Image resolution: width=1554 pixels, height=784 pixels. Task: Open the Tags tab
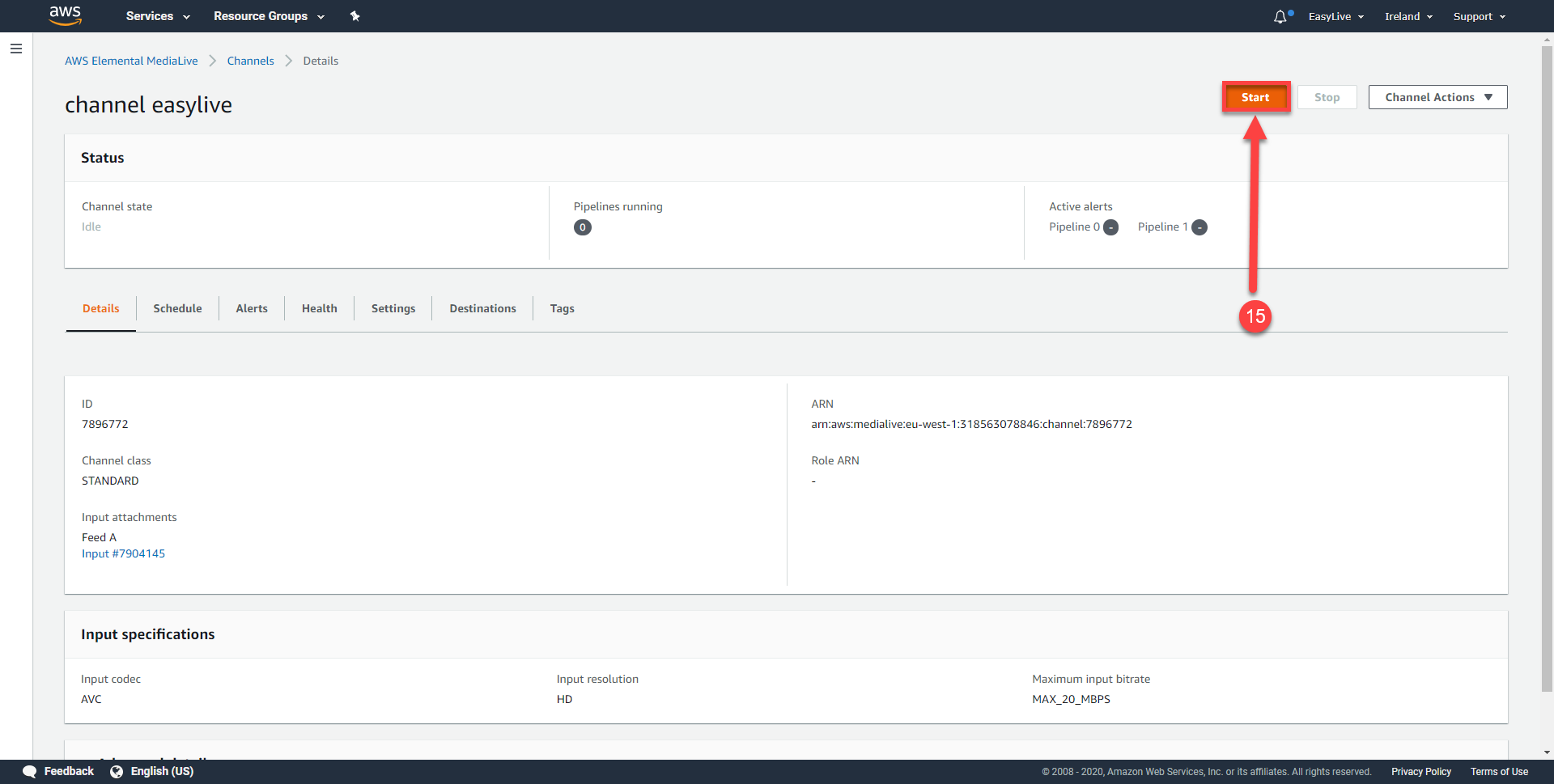[562, 308]
